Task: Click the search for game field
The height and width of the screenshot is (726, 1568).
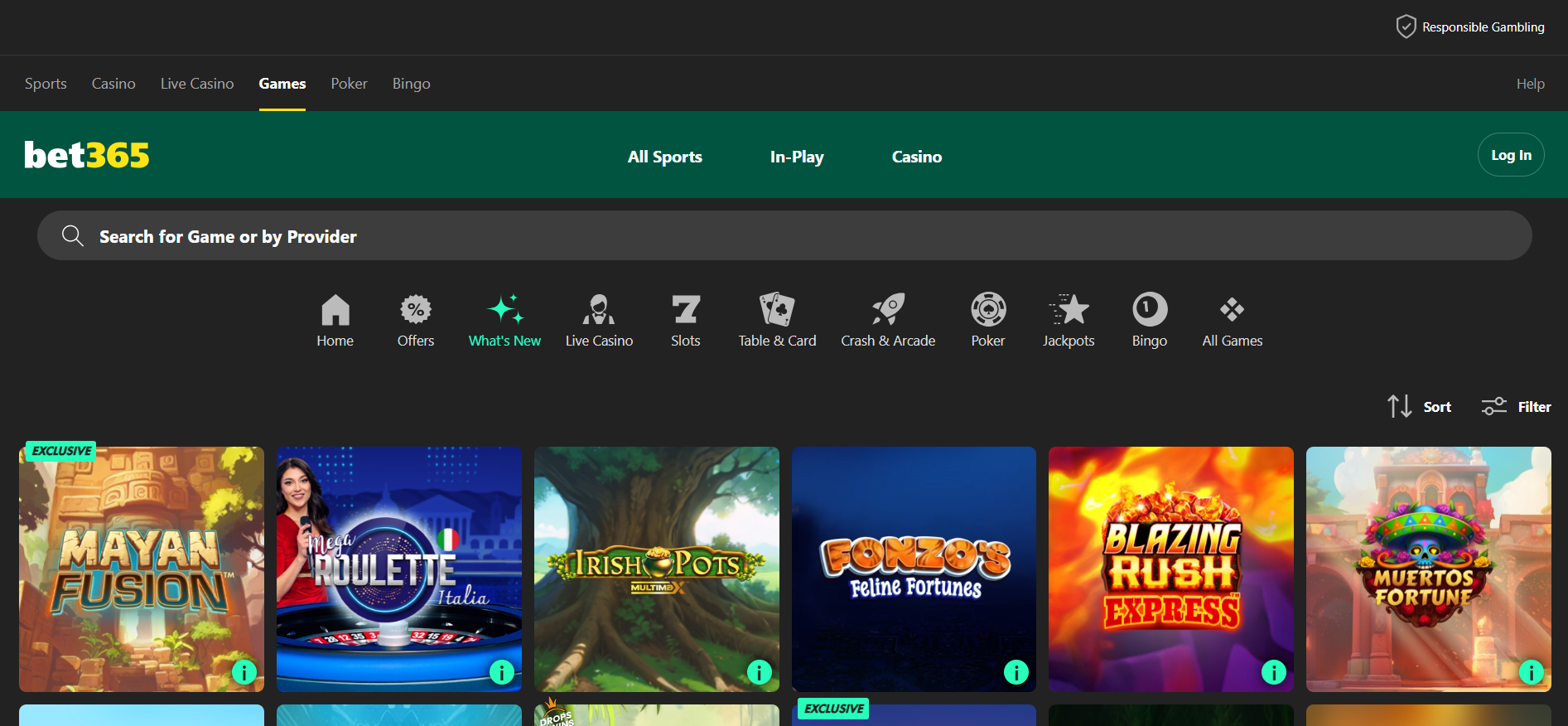Action: pyautogui.click(x=784, y=236)
